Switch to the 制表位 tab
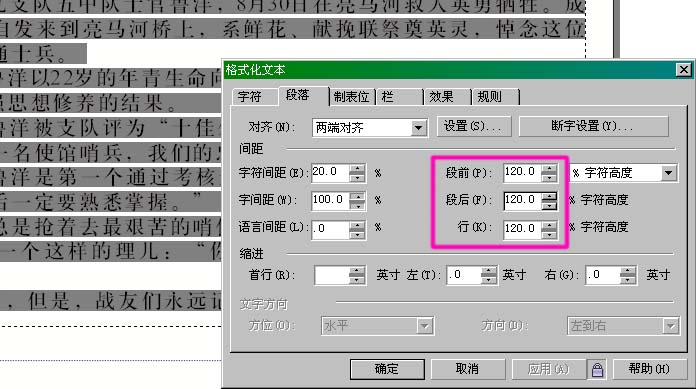This screenshot has width=696, height=389. [352, 97]
